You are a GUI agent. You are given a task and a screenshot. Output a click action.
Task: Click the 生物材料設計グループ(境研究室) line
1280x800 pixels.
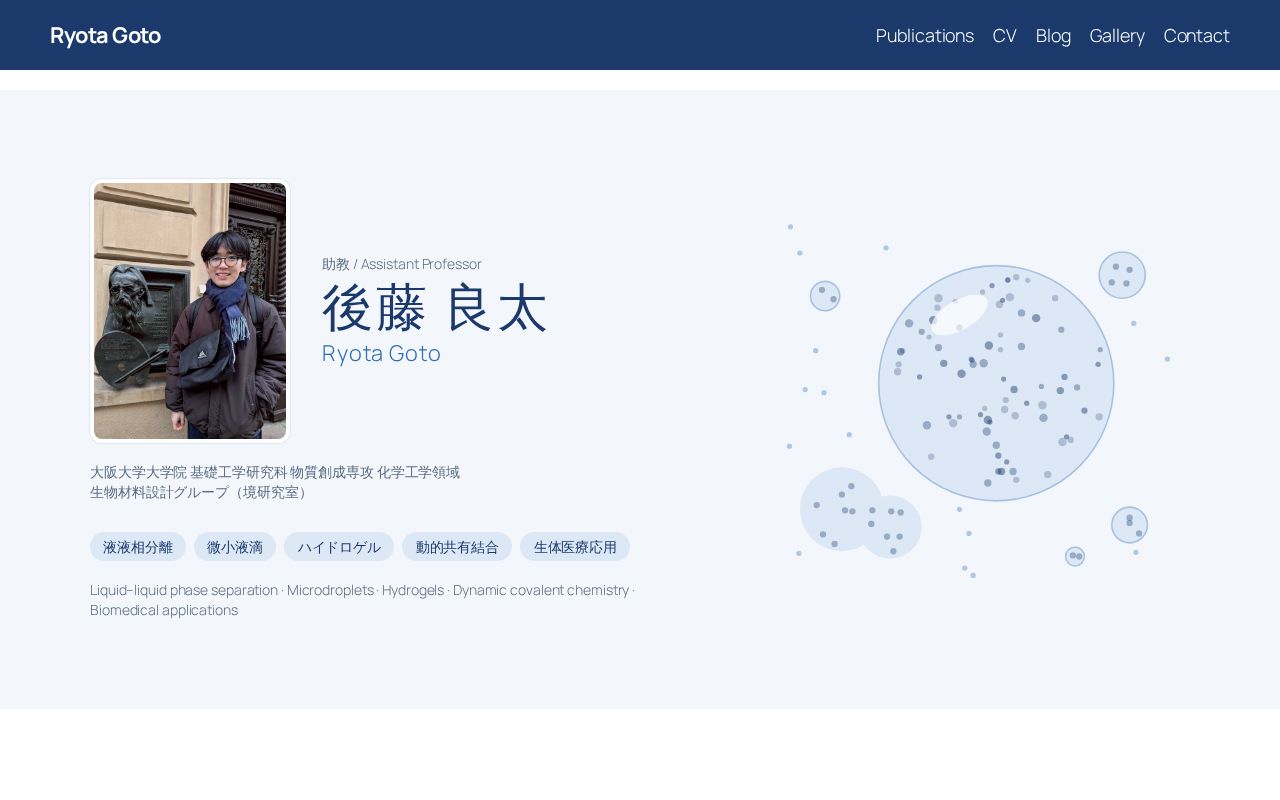pos(202,492)
